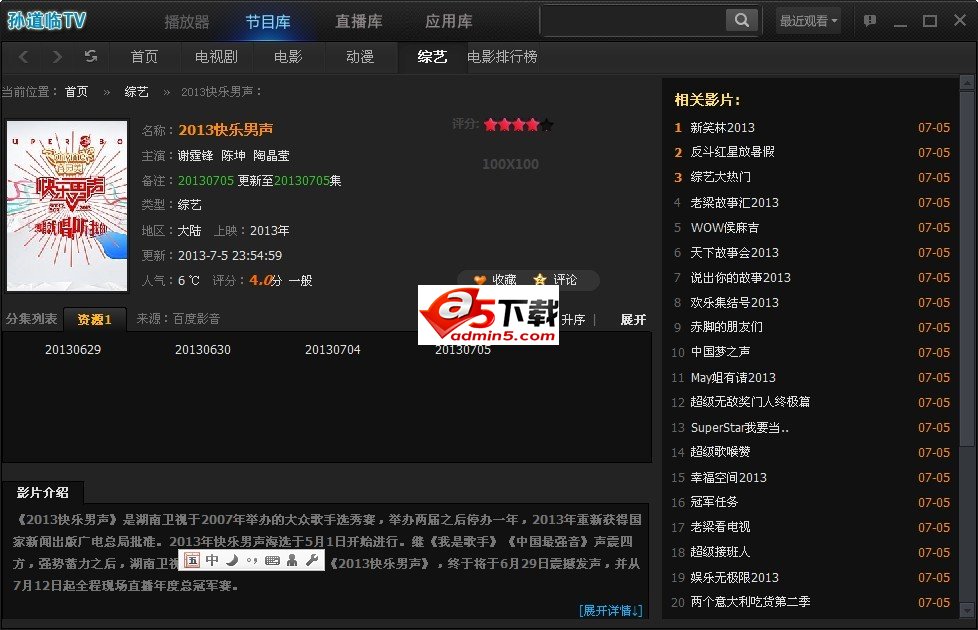Rate the show using the fifth star
This screenshot has height=630, width=978.
[x=546, y=125]
